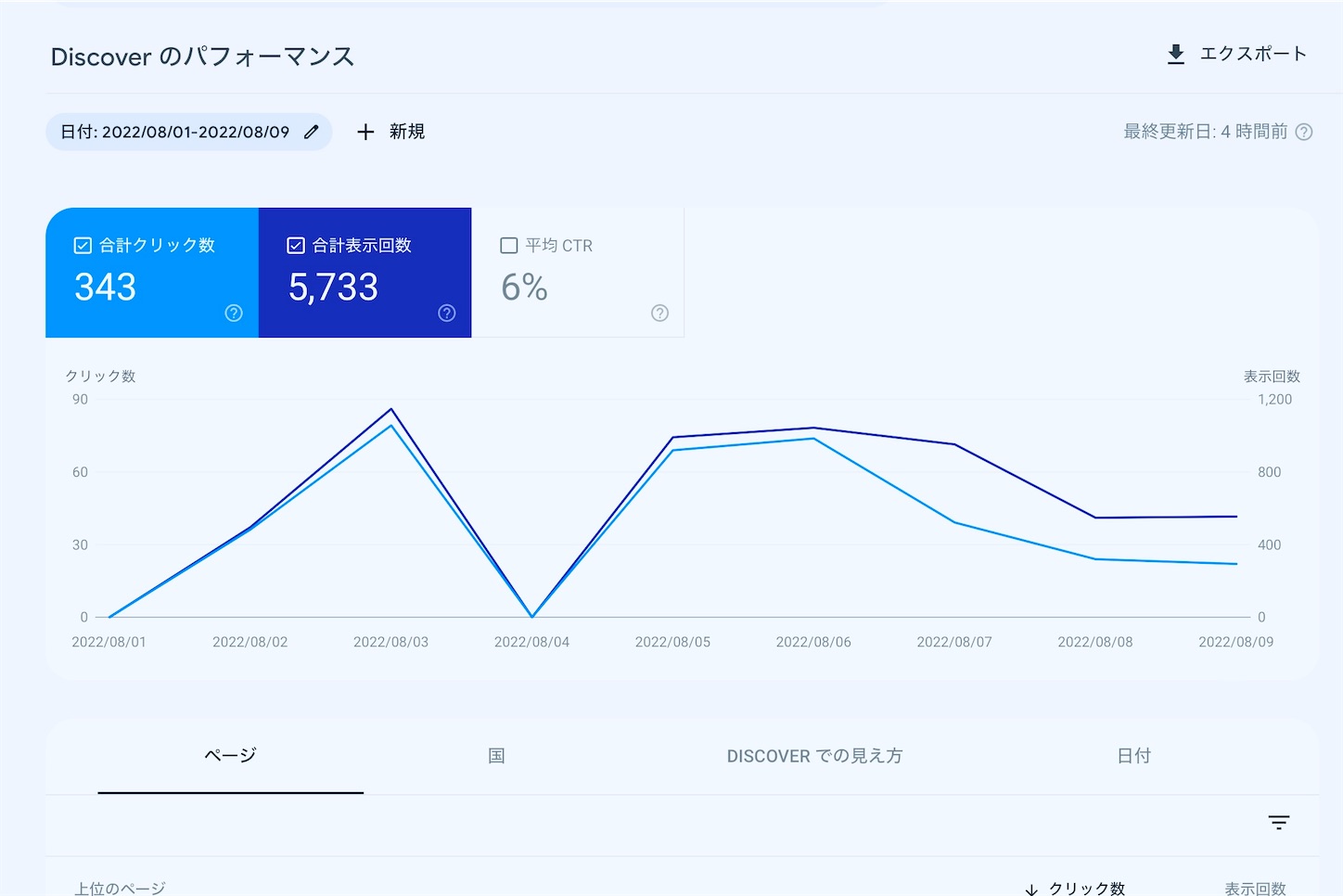Edit the date filter pencil icon

click(x=312, y=132)
